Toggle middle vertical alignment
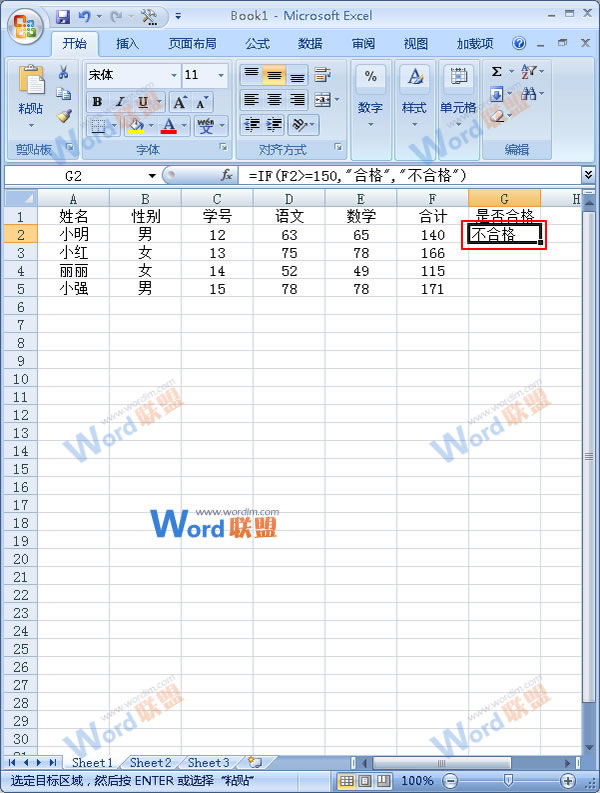Viewport: 600px width, 793px height. tap(274, 75)
